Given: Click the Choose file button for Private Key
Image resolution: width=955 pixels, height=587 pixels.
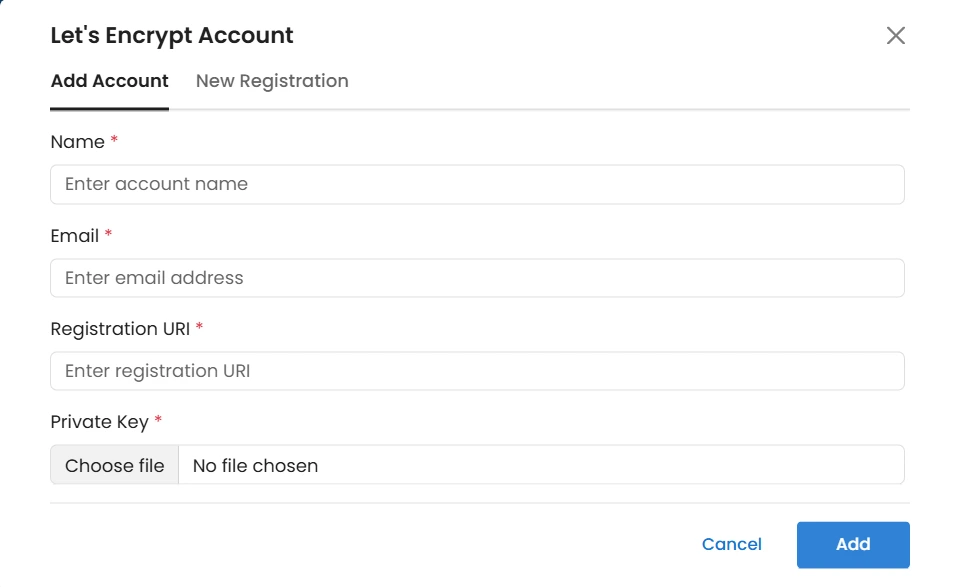Looking at the screenshot, I should click(x=114, y=465).
